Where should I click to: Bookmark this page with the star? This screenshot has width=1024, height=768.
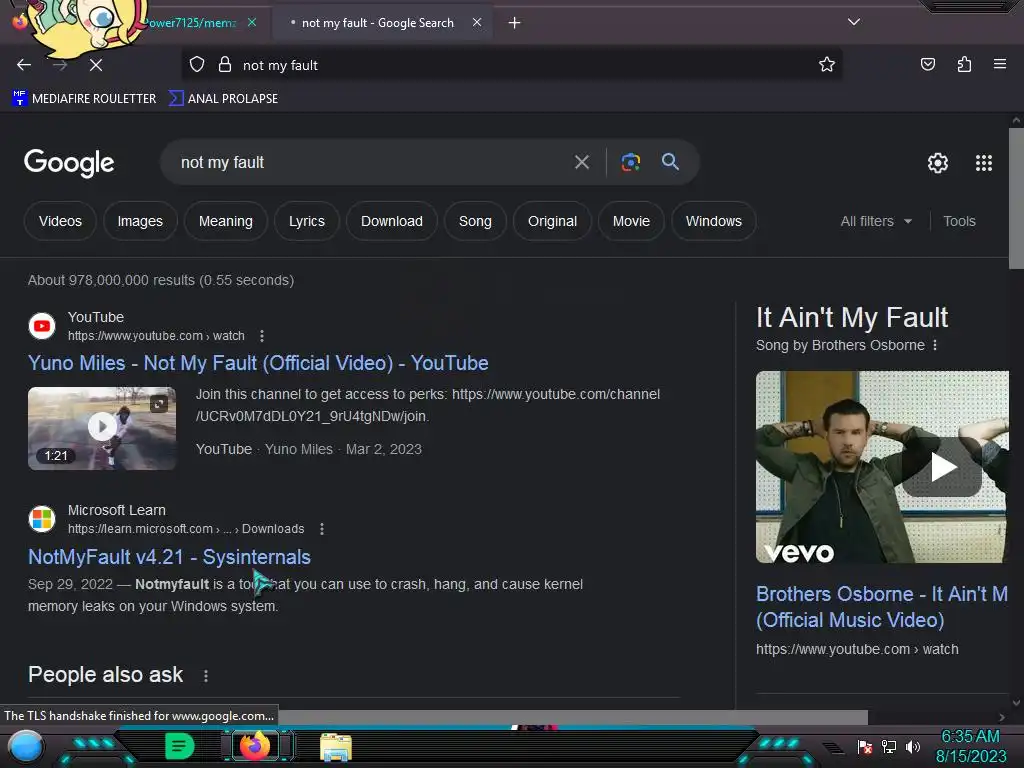point(827,64)
